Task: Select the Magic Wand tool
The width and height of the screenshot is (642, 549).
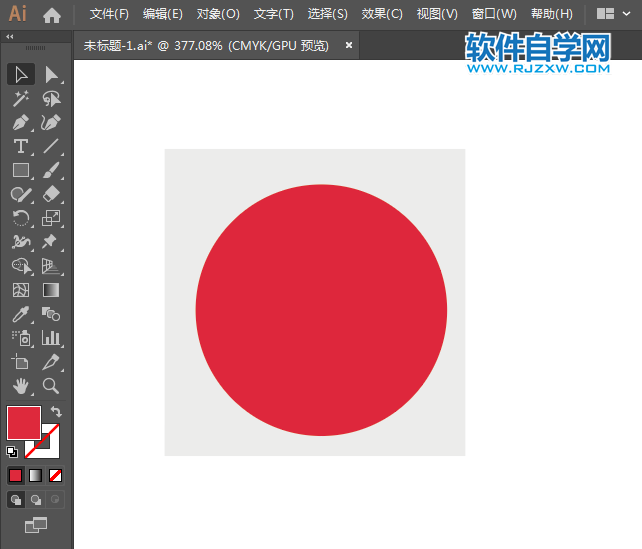Action: point(20,98)
